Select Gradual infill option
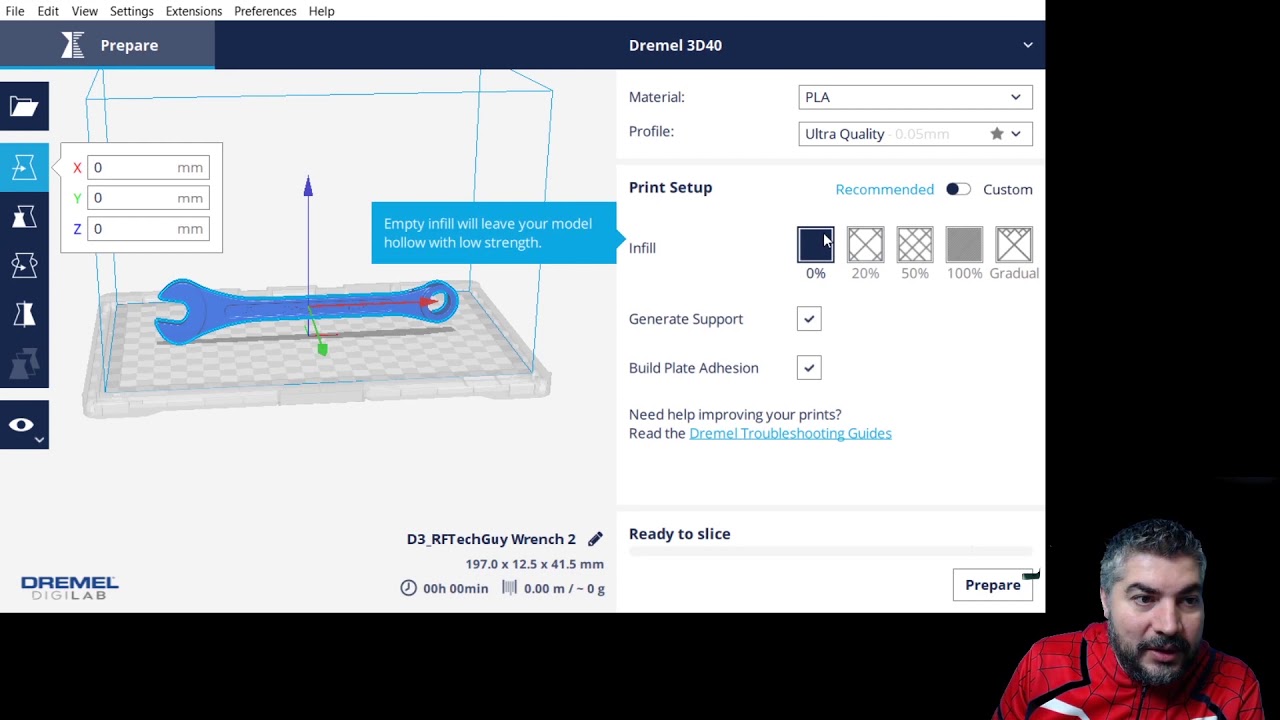 tap(1013, 245)
